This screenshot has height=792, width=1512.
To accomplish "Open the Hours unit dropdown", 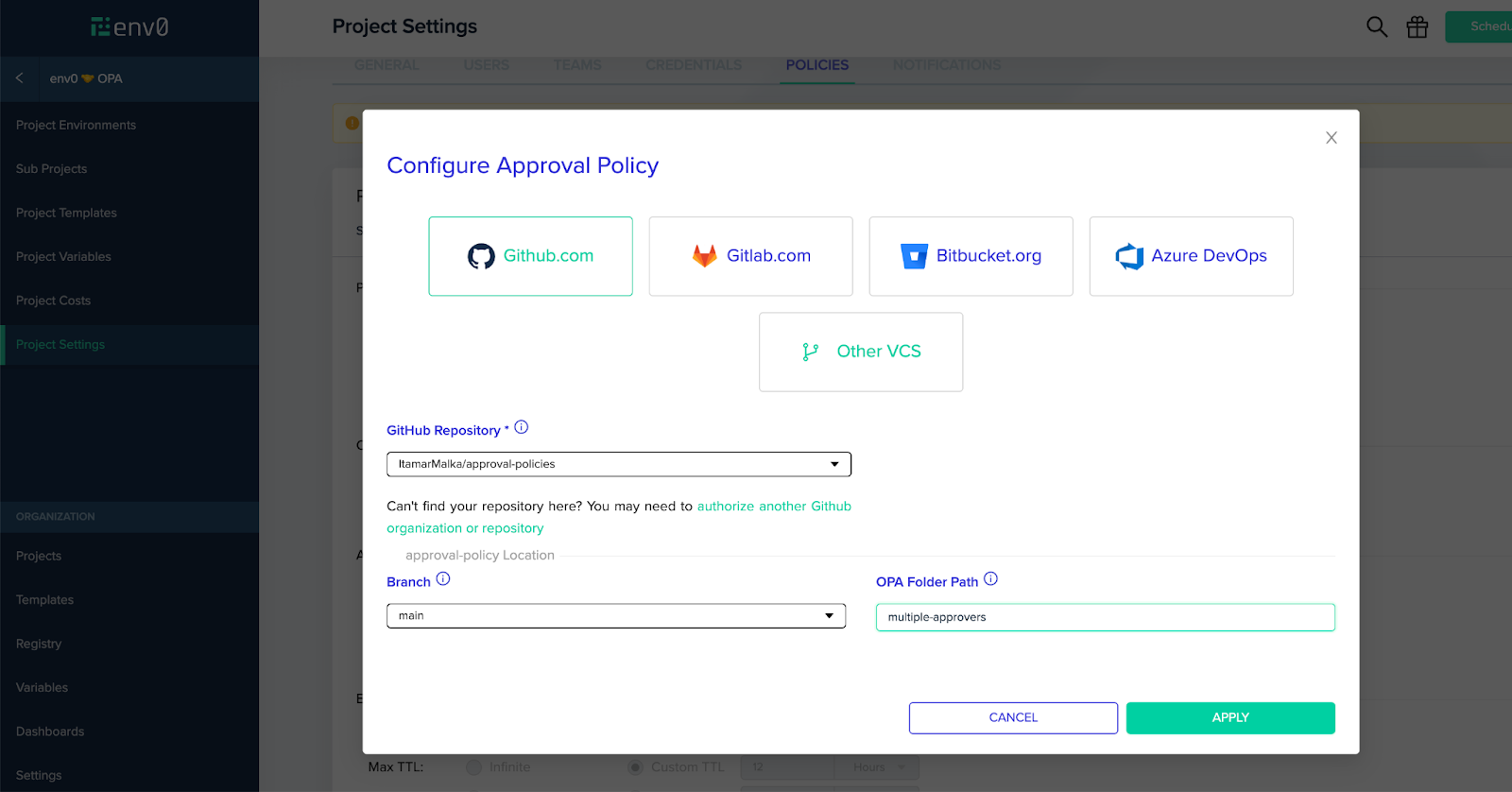I will pos(876,767).
